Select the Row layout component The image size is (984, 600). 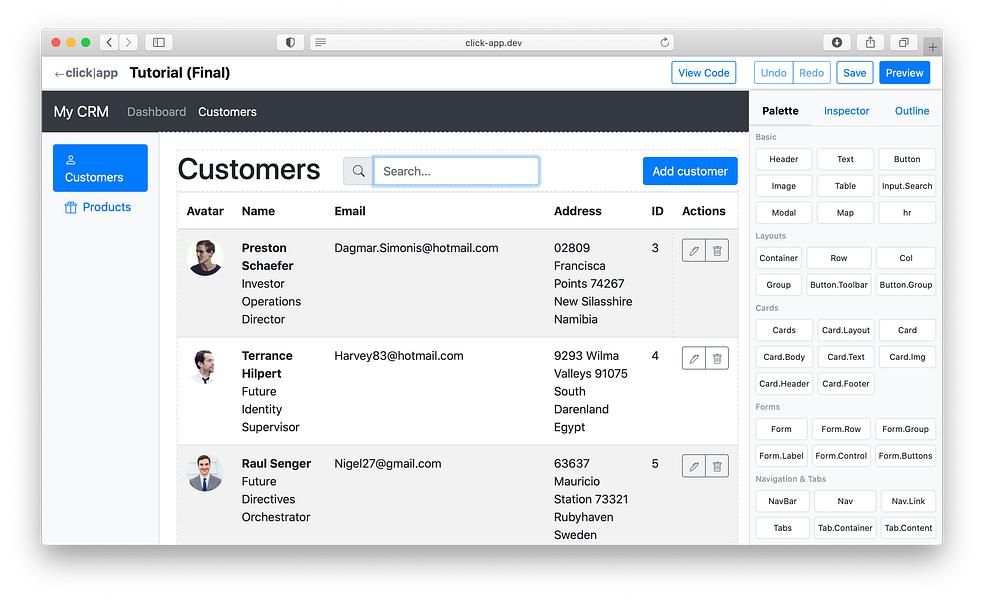tap(838, 258)
